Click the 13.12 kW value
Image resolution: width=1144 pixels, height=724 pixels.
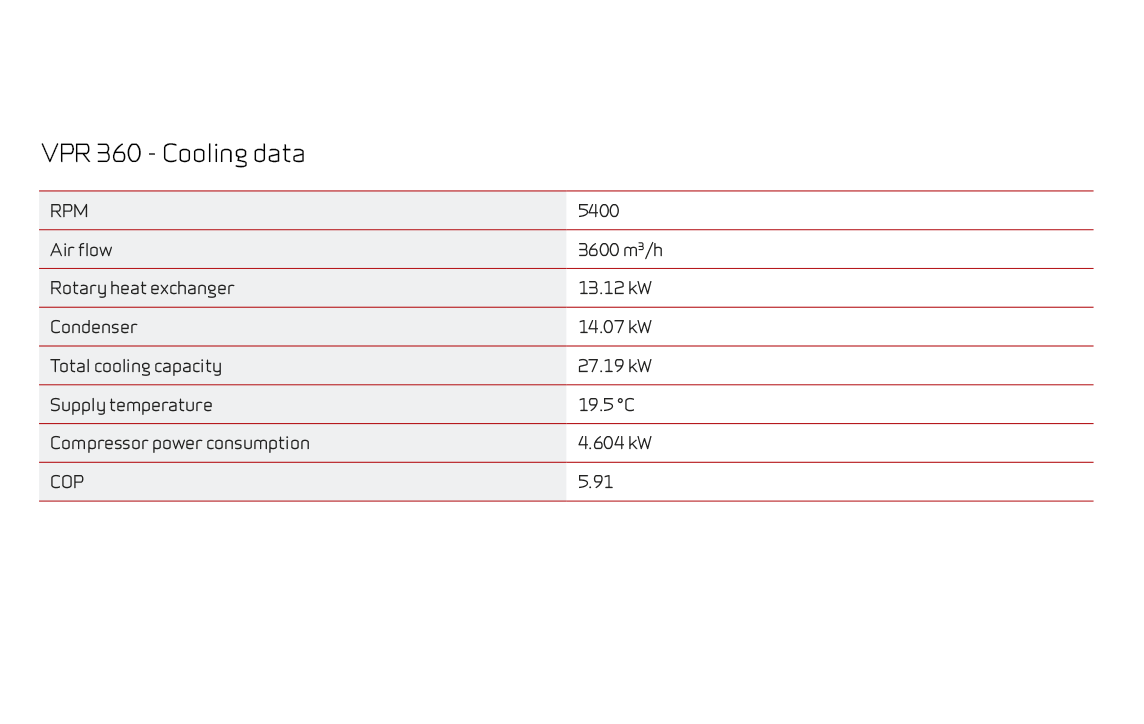click(614, 288)
